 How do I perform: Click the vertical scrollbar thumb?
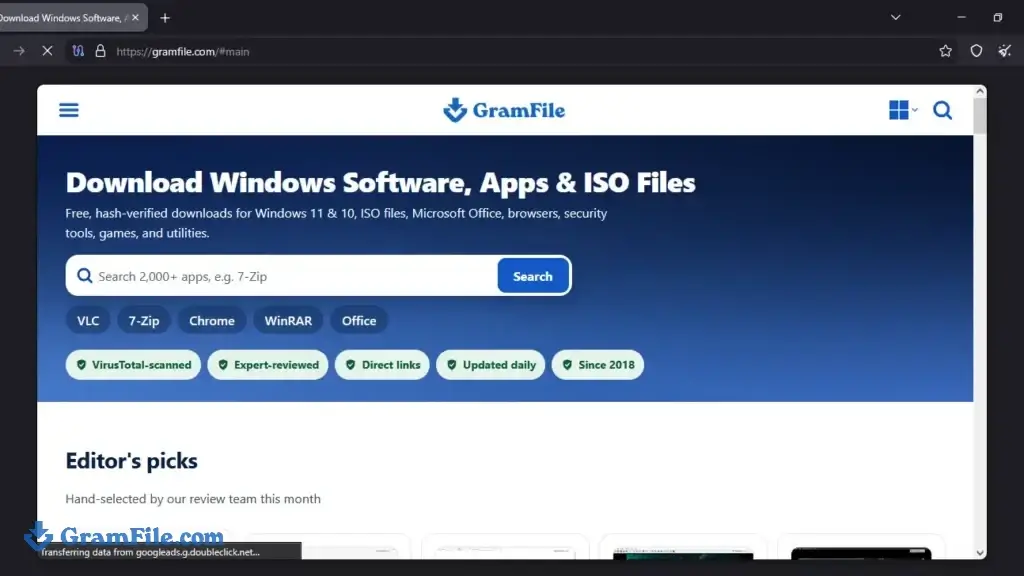[x=980, y=116]
